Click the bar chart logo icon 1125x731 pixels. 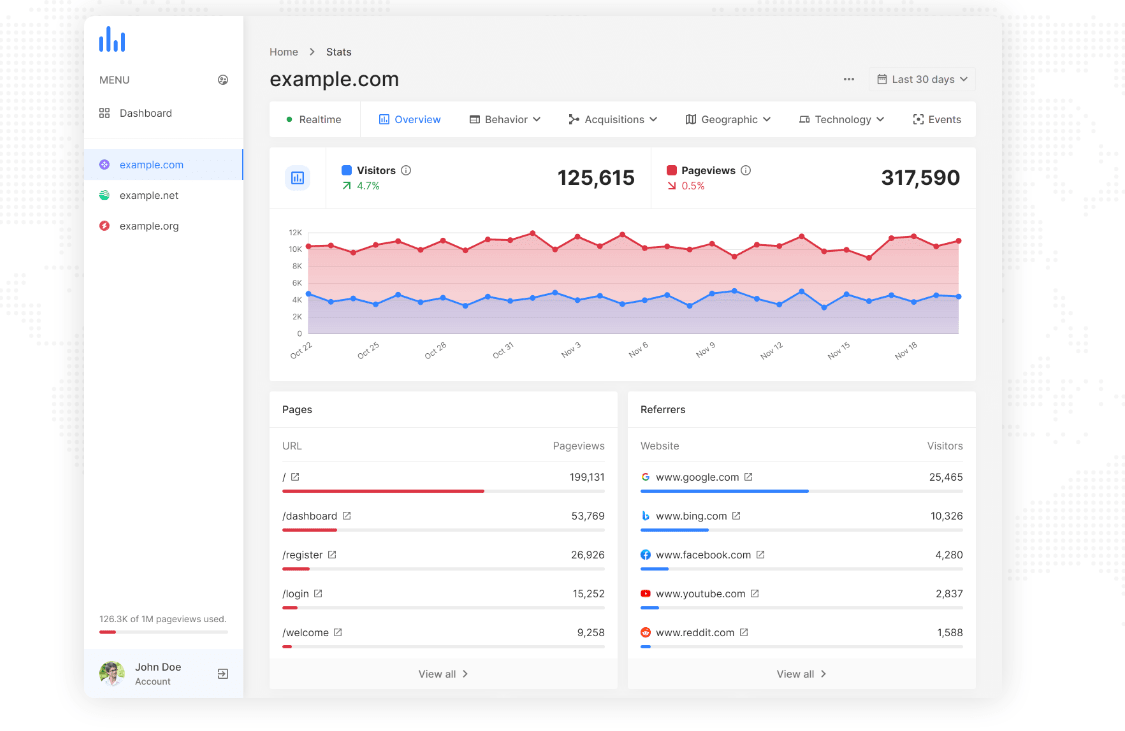[112, 40]
